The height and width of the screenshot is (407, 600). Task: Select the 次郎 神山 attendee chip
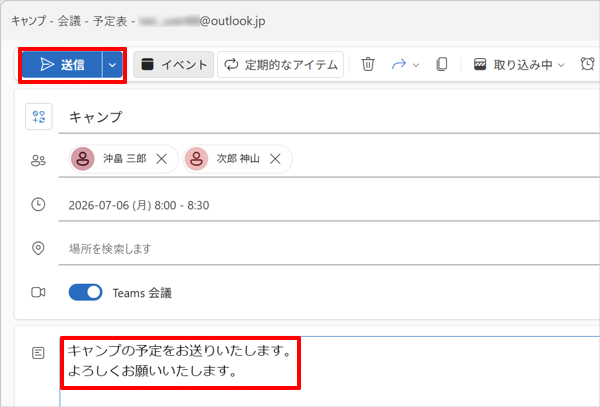click(x=237, y=159)
